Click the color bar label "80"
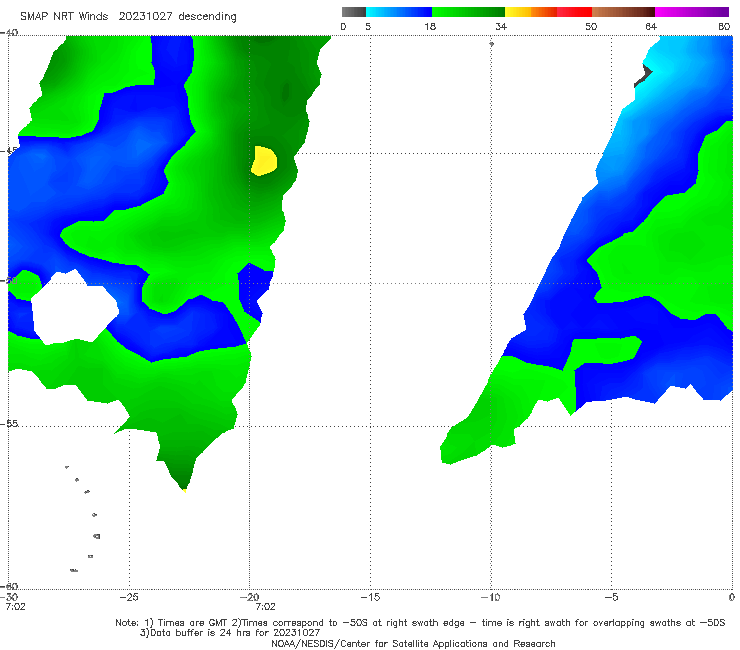The image size is (740, 650). point(724,26)
